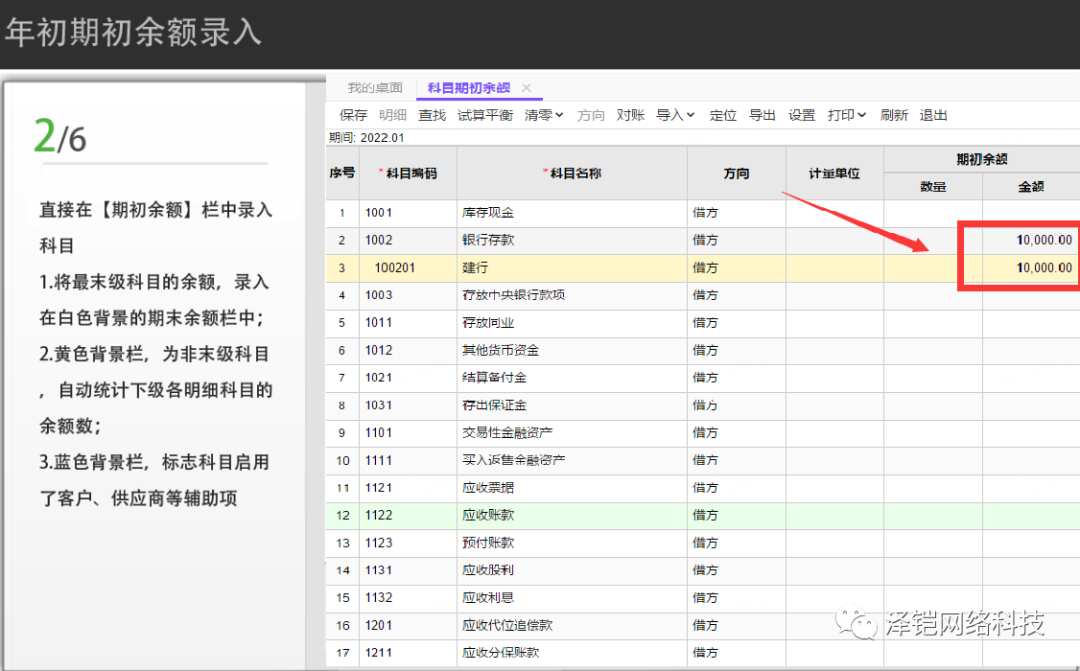Open the 清零 dropdown menu

[x=544, y=116]
